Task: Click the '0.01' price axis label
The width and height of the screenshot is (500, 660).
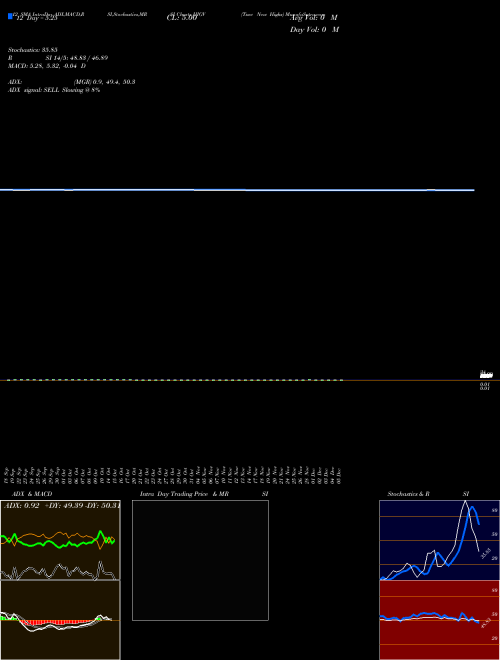Action: tap(485, 384)
